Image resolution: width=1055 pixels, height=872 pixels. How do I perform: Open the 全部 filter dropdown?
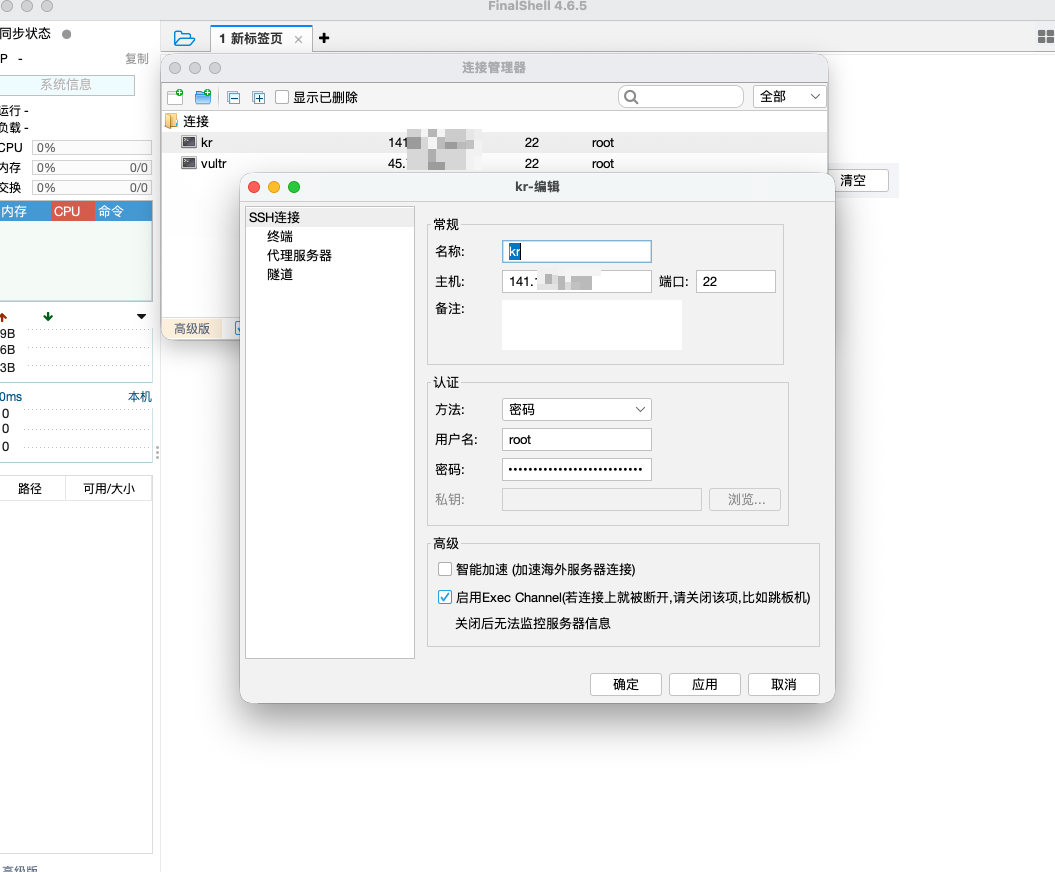click(x=789, y=97)
